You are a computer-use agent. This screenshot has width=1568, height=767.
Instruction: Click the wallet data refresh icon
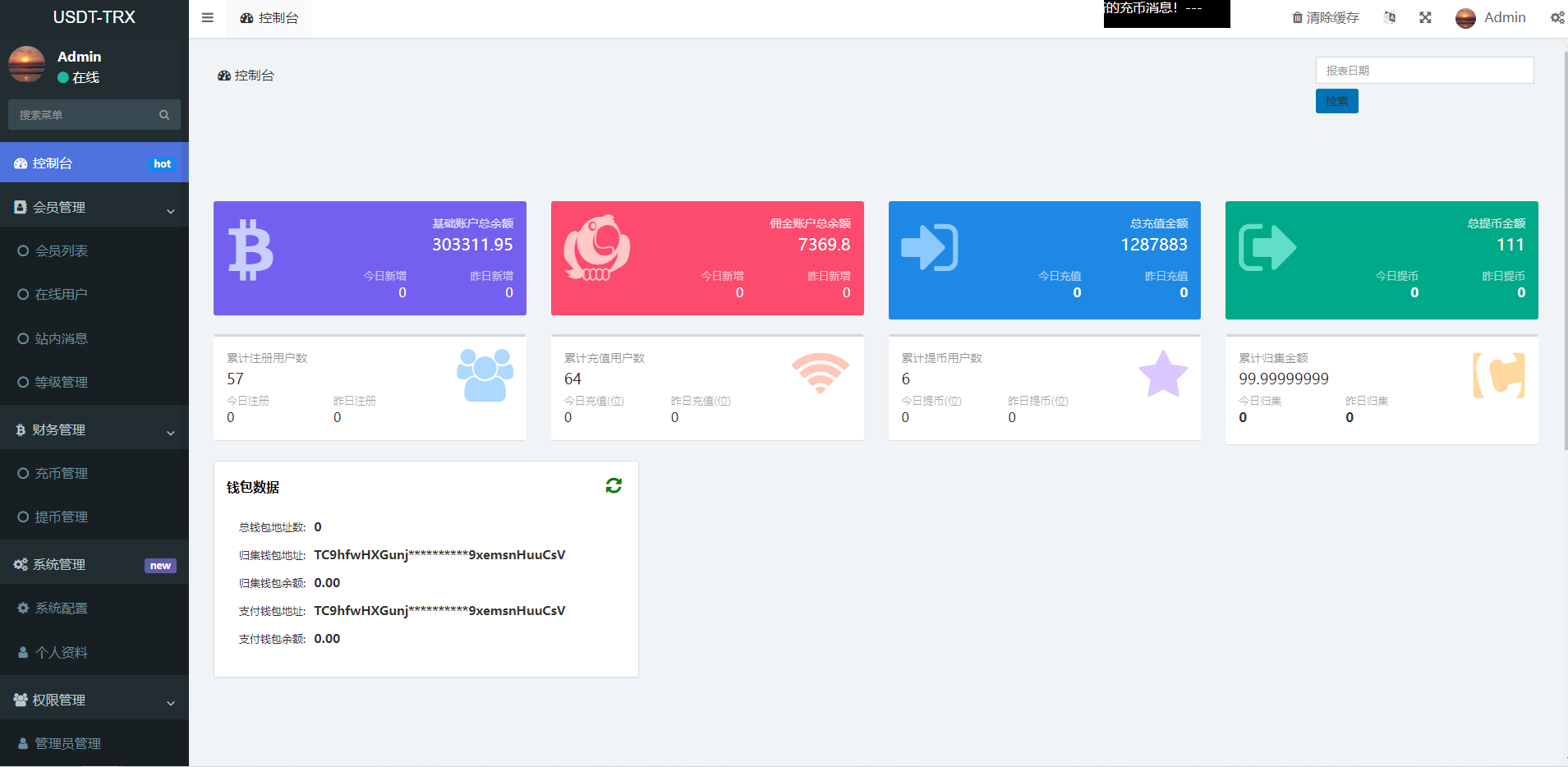pyautogui.click(x=614, y=486)
